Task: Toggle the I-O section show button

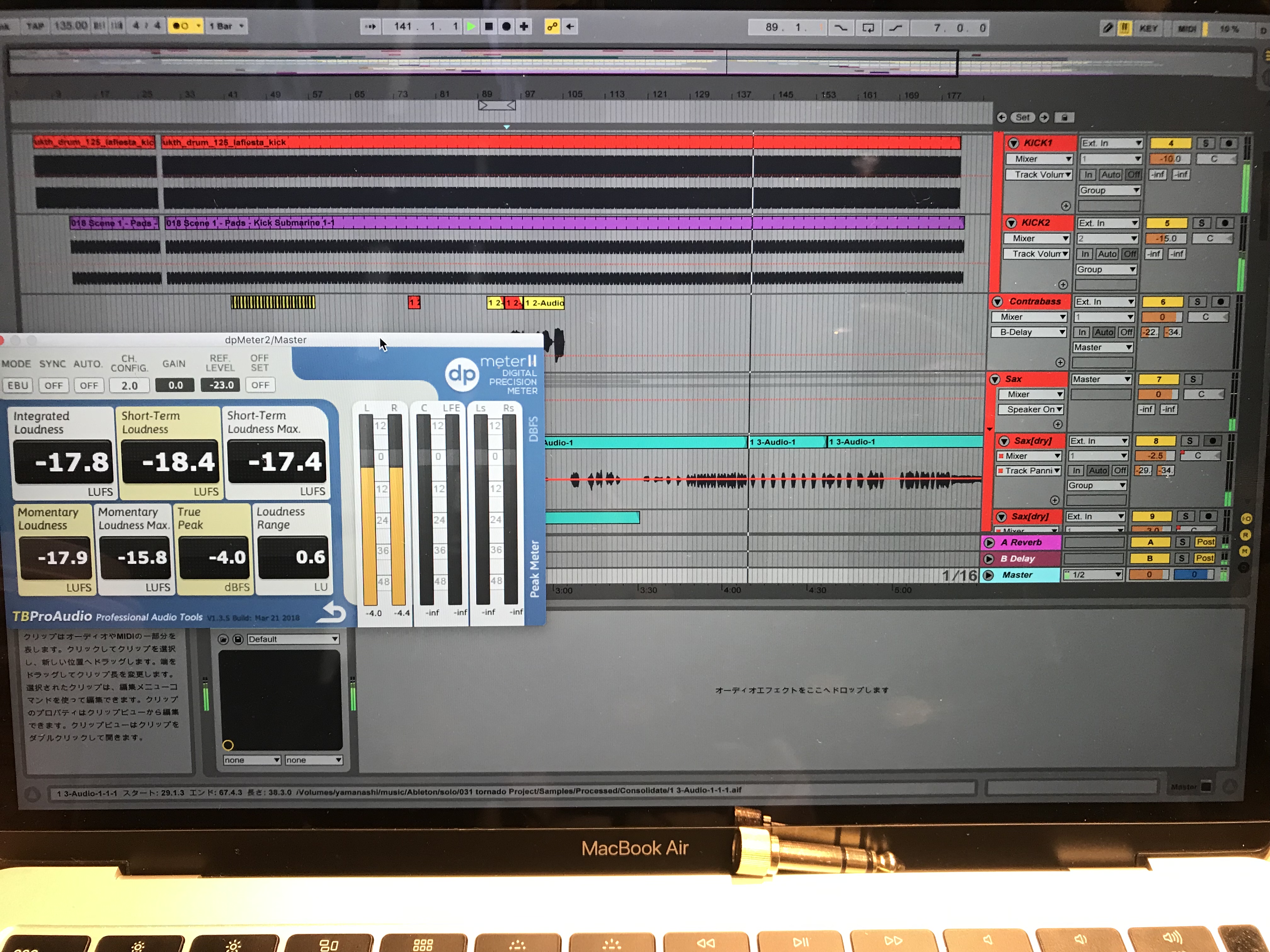Action: point(1246,519)
